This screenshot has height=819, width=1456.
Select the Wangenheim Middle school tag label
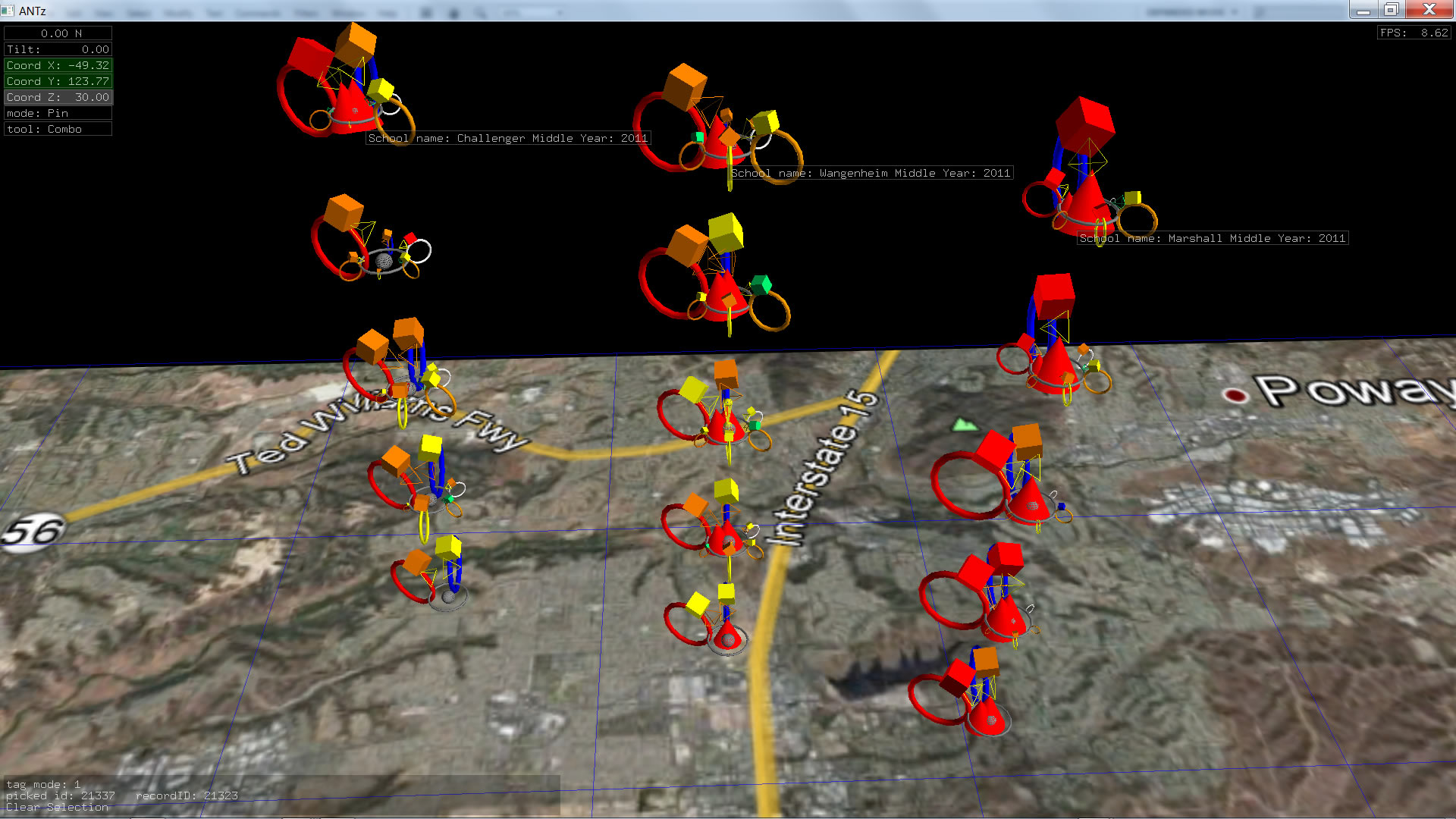tap(871, 173)
